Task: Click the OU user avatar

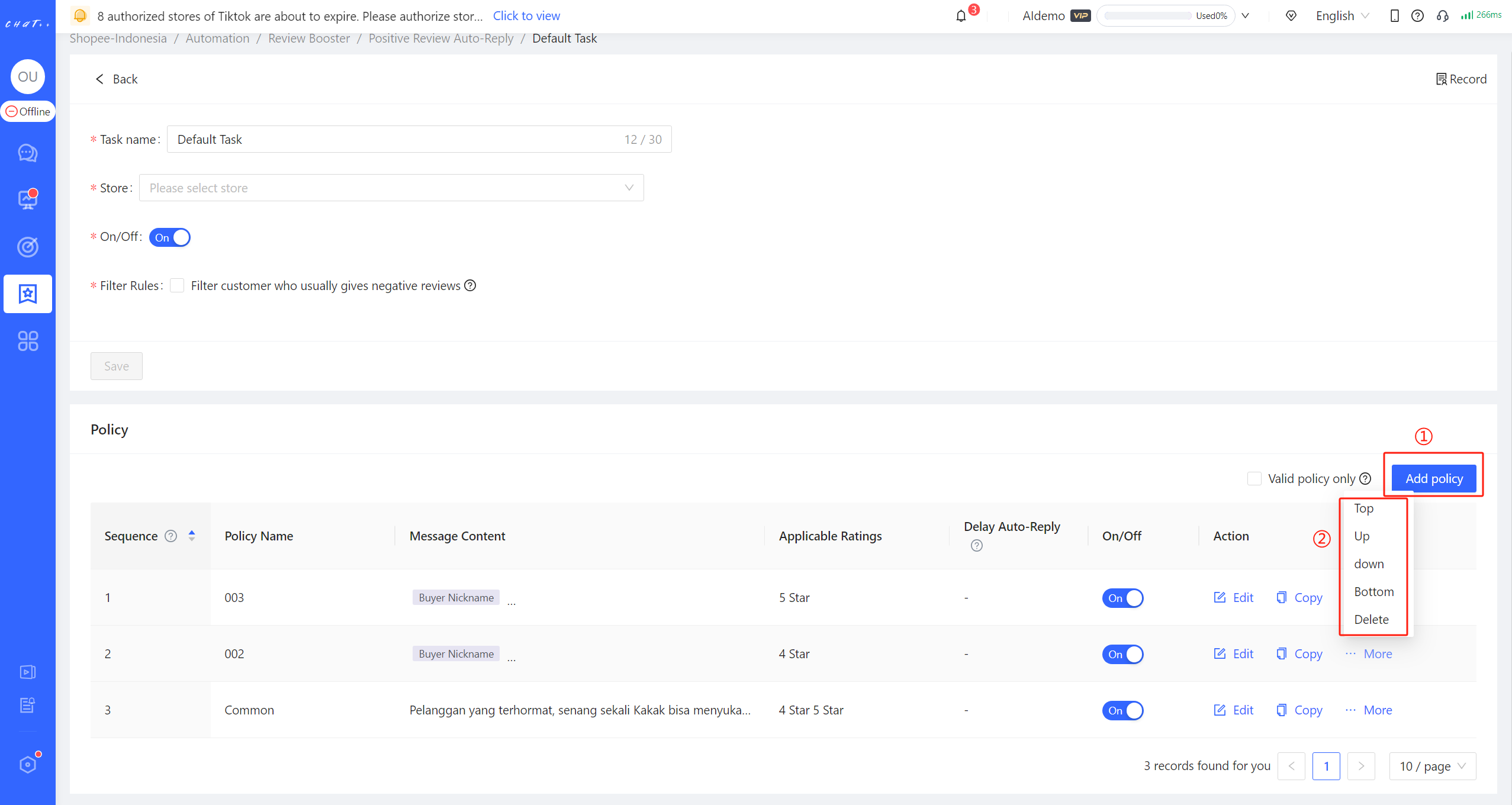Action: click(28, 76)
